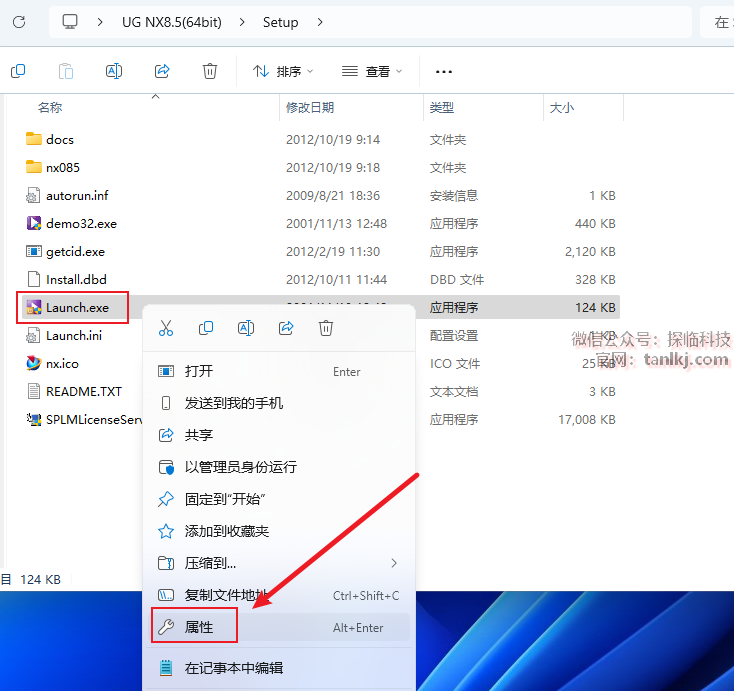The image size is (734, 691).
Task: Click the docs folder icon
Action: coord(34,139)
